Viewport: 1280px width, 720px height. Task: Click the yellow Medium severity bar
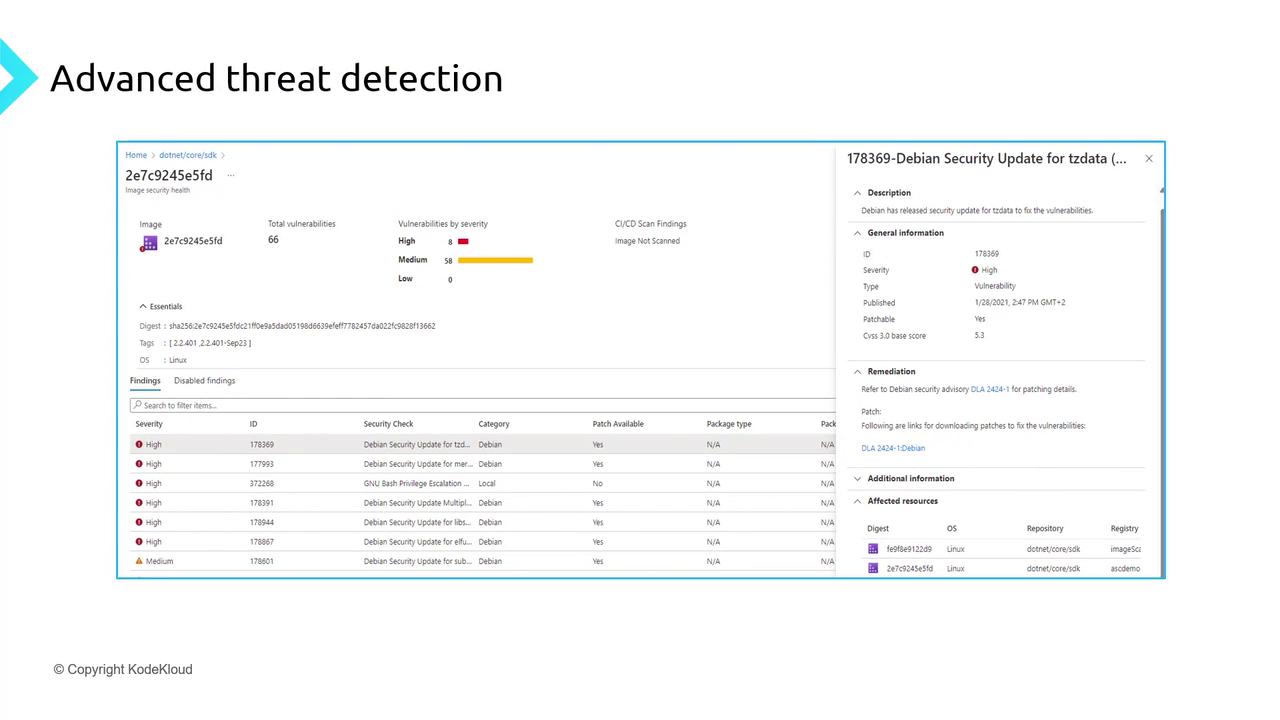[495, 260]
